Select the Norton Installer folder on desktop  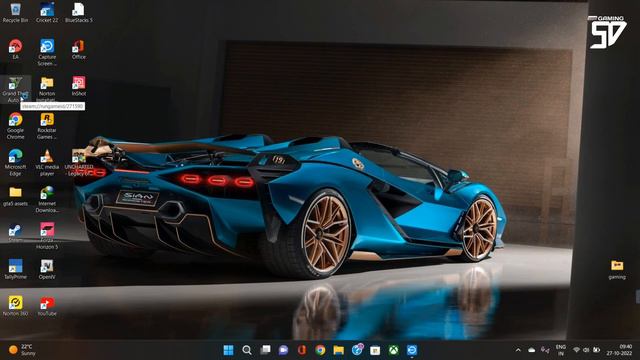(x=47, y=89)
